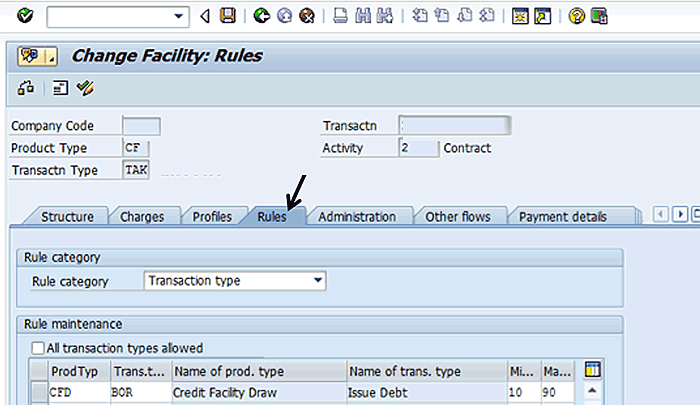Click the Save floppy disk icon

coord(229,16)
